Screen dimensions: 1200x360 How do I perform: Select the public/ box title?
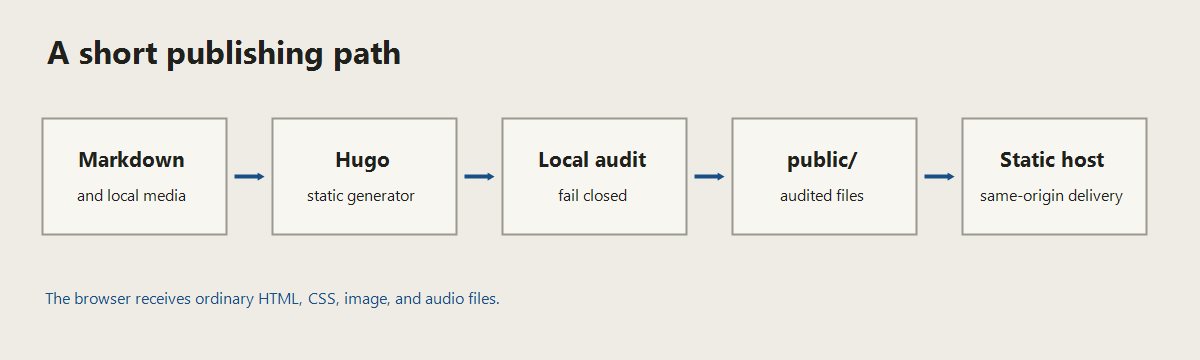coord(822,160)
